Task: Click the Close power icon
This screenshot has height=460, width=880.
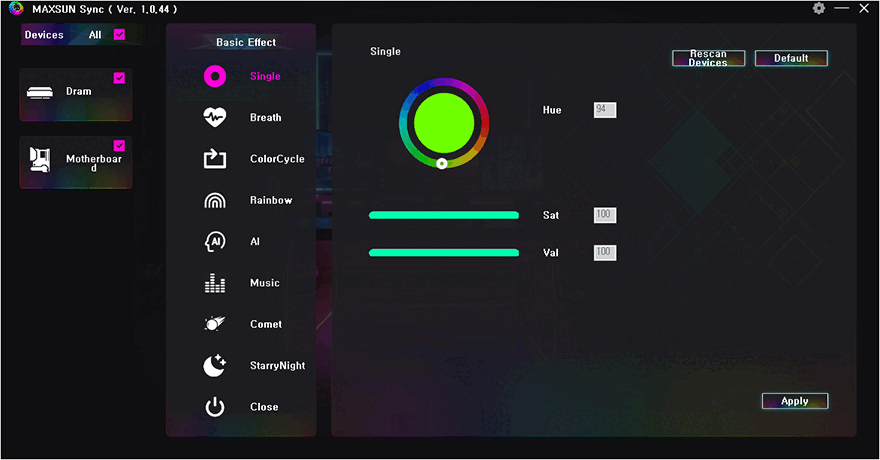Action: tap(214, 407)
